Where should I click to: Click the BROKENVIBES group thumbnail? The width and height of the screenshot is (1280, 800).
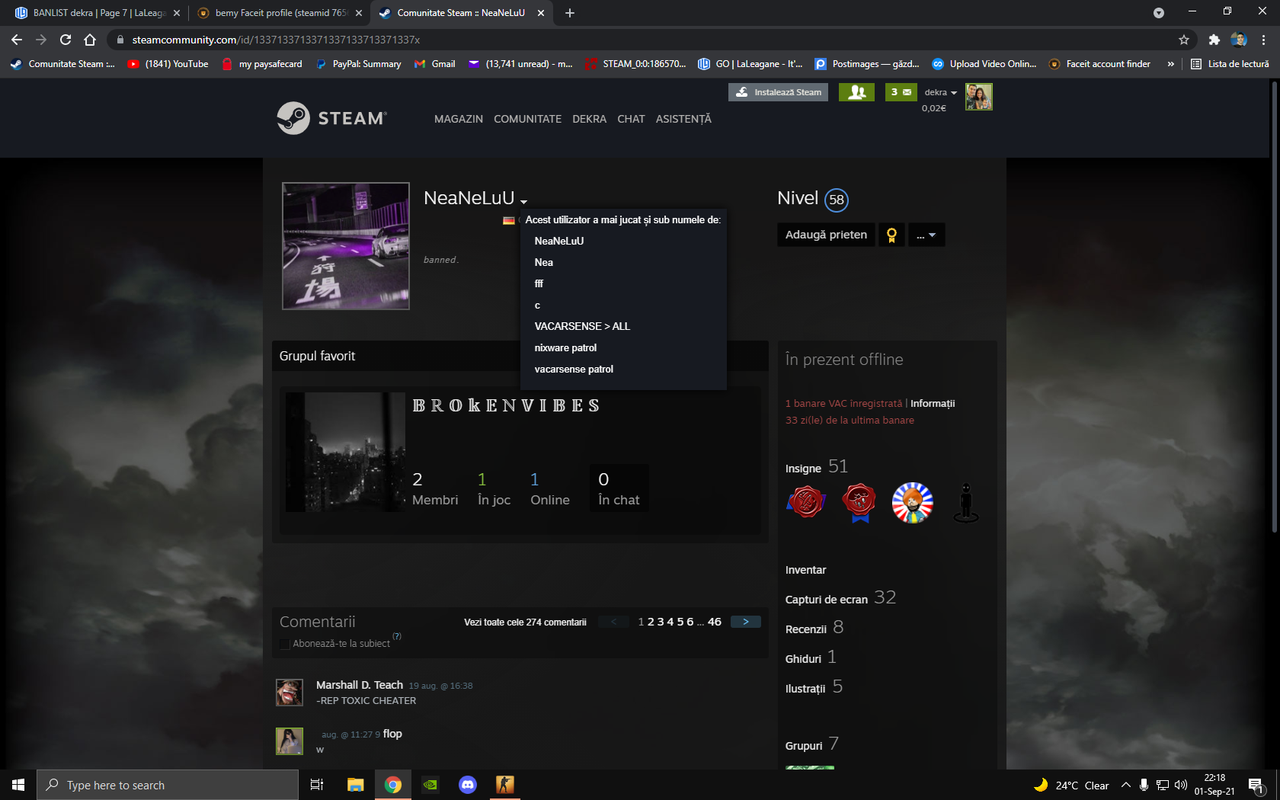coord(346,452)
